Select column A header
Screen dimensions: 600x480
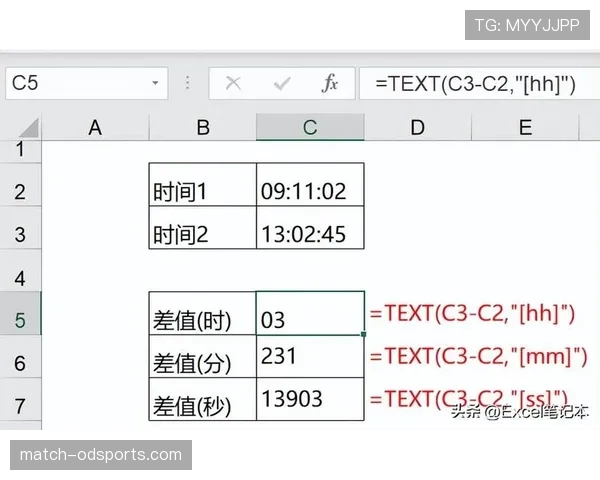click(95, 127)
